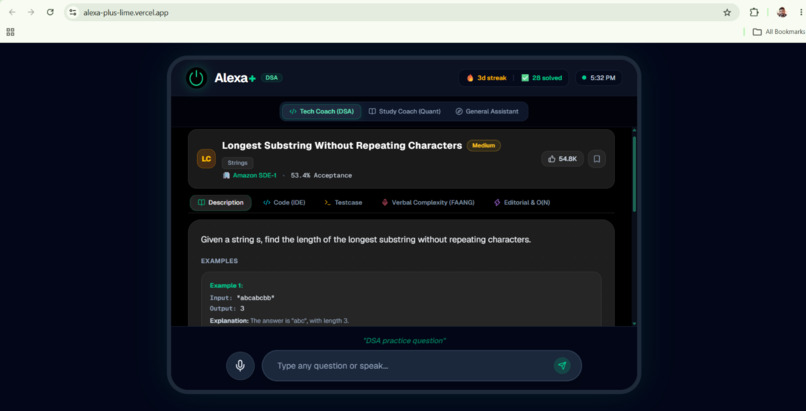Viewport: 806px width, 411px height.
Task: Open the Testcase tab
Action: pos(343,203)
